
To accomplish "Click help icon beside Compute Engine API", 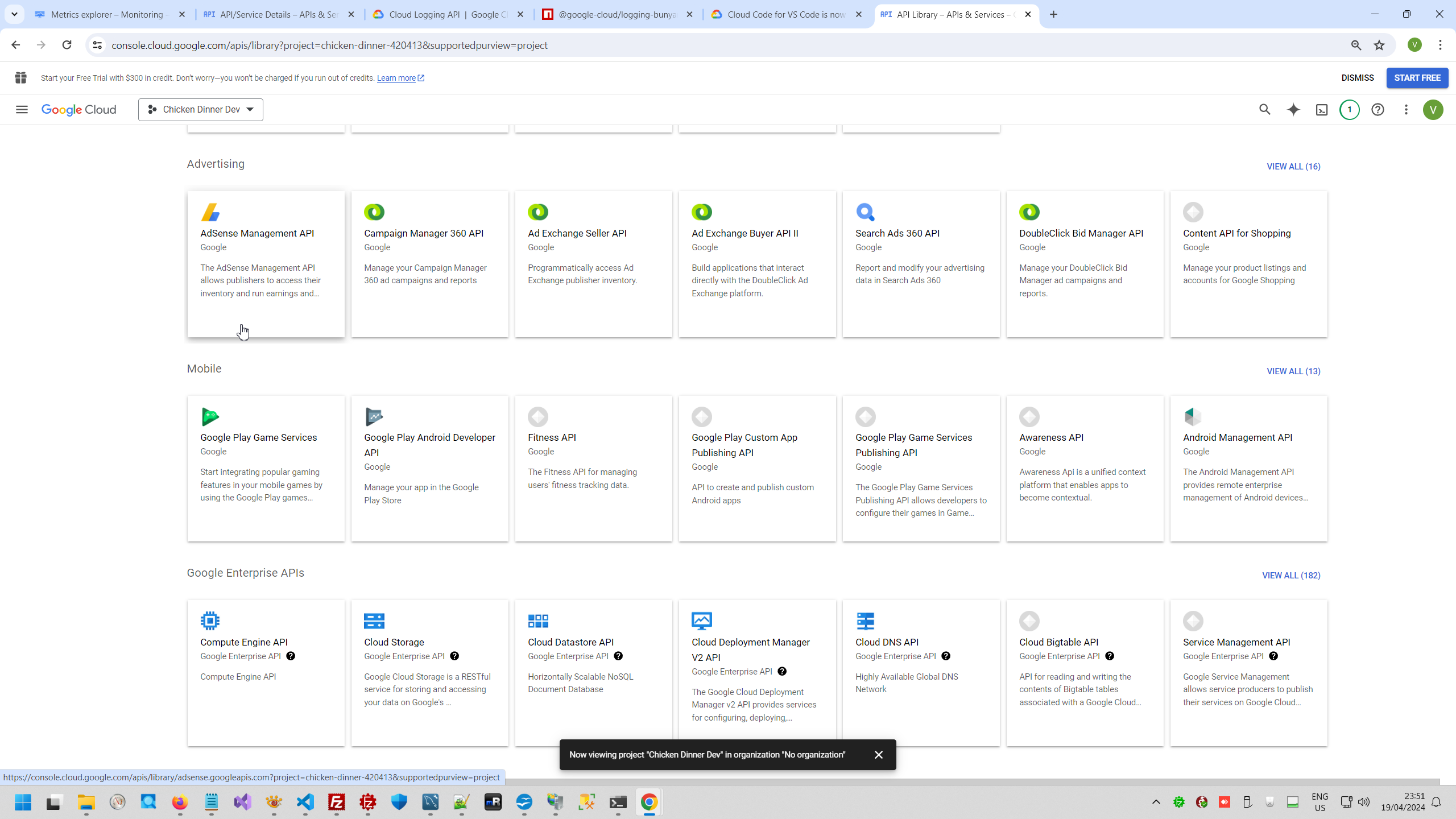I will point(291,656).
